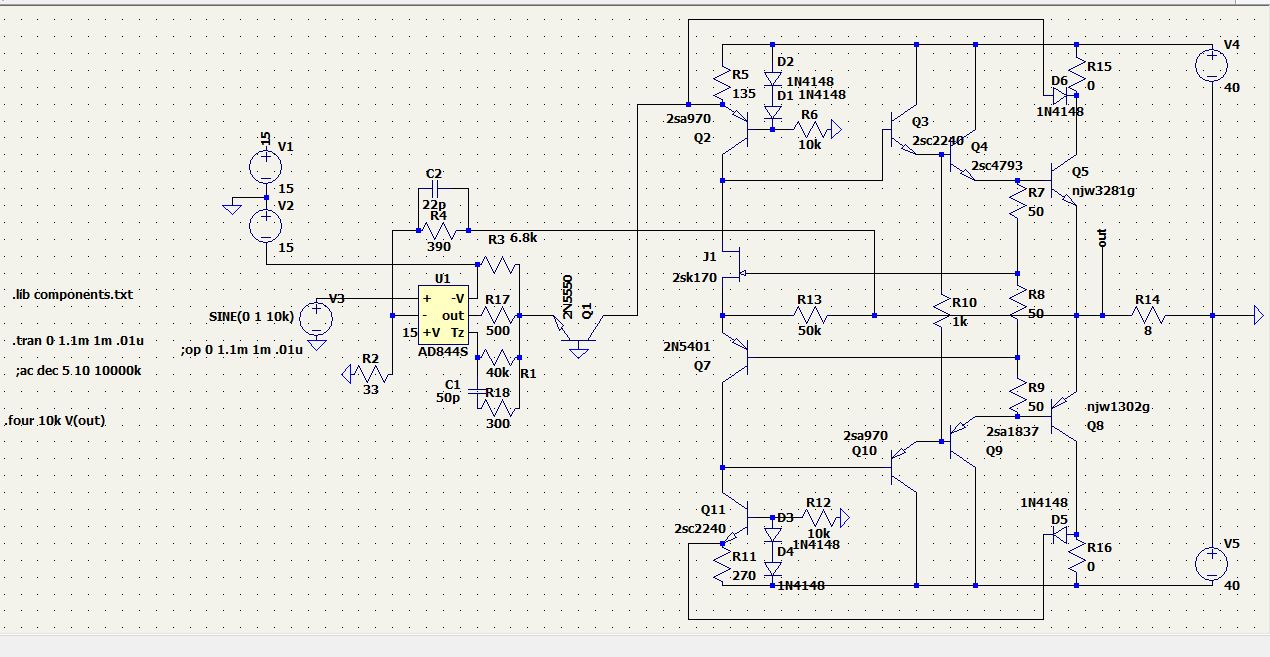Viewport: 1270px width, 657px height.
Task: Click resistor R6 symbol
Action: coord(809,128)
